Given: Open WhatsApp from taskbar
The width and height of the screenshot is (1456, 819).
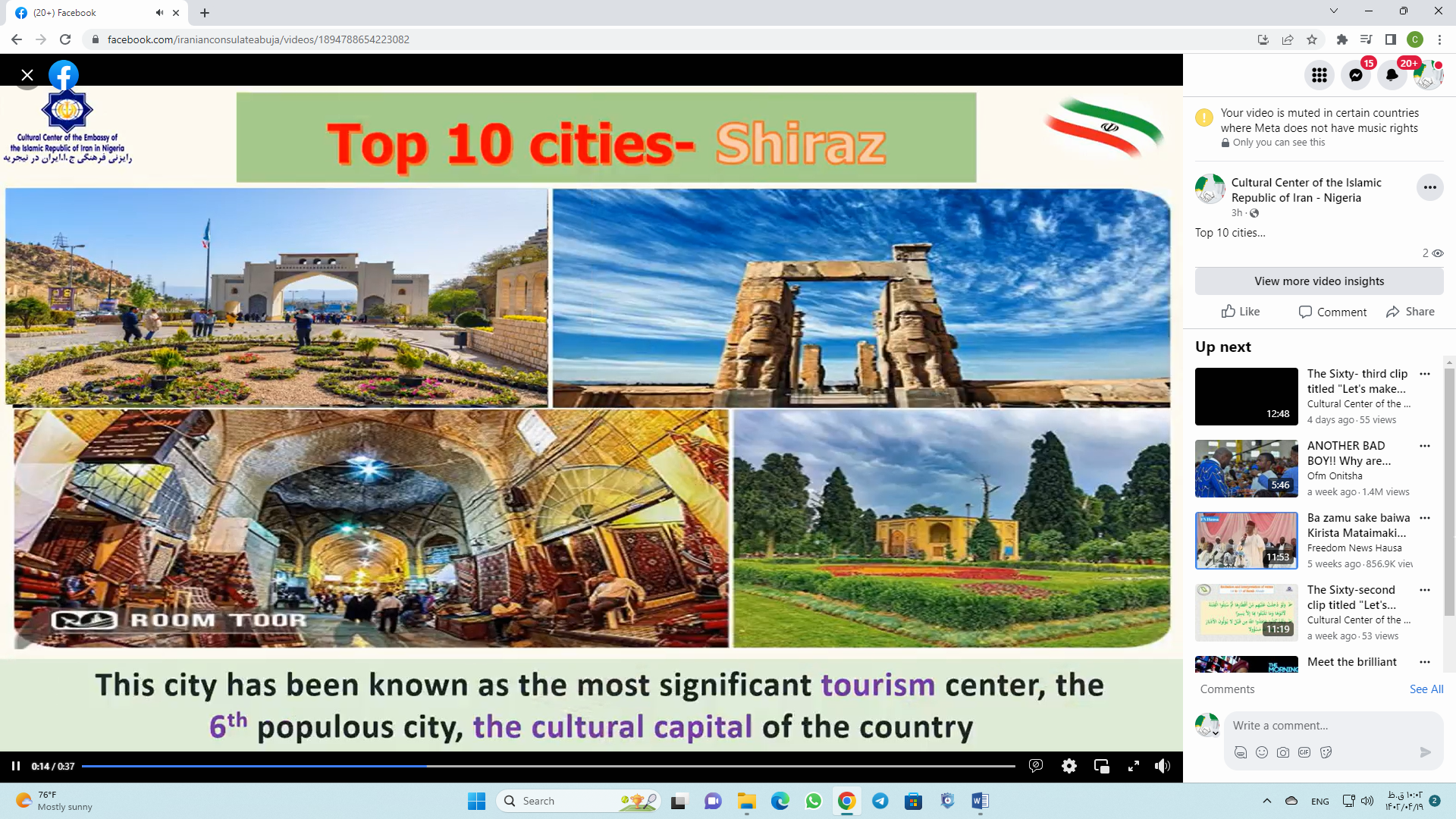Looking at the screenshot, I should click(x=814, y=801).
